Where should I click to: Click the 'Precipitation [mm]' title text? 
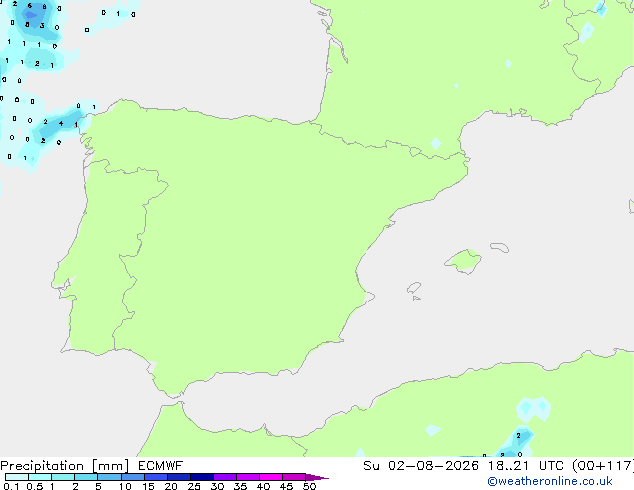(65, 466)
